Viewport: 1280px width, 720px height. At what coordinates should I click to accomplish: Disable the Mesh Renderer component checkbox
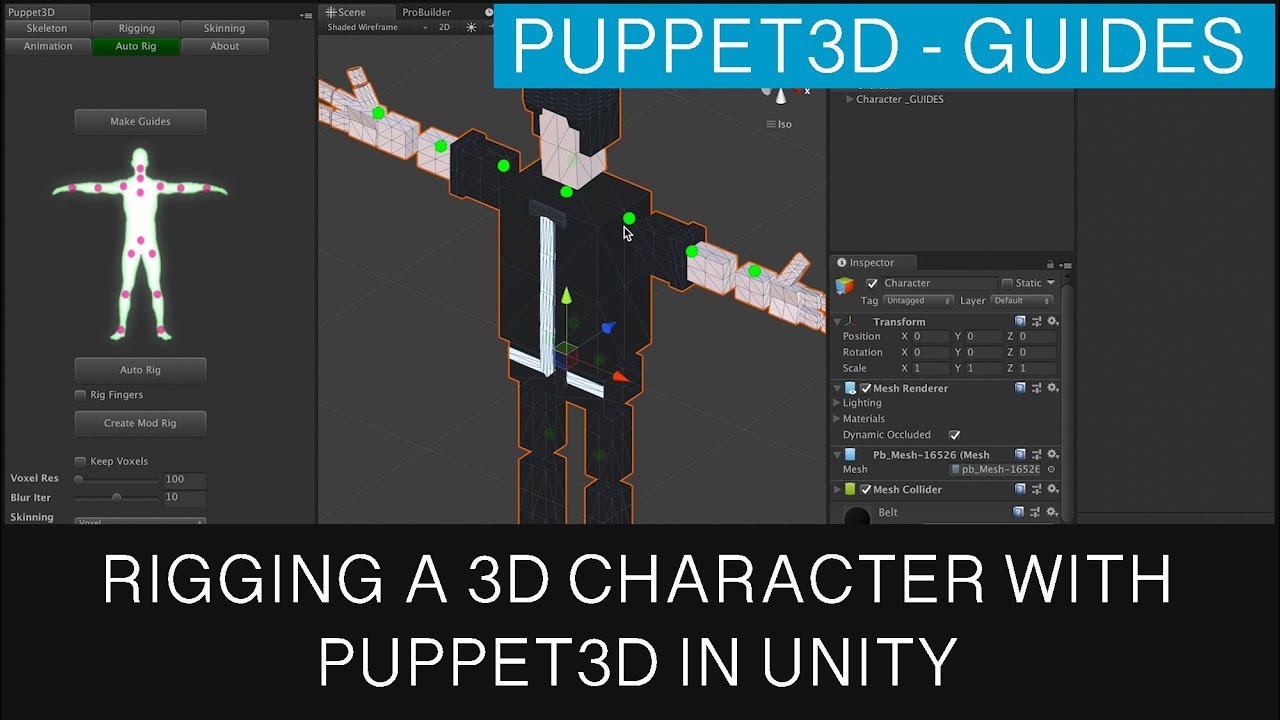coord(865,388)
